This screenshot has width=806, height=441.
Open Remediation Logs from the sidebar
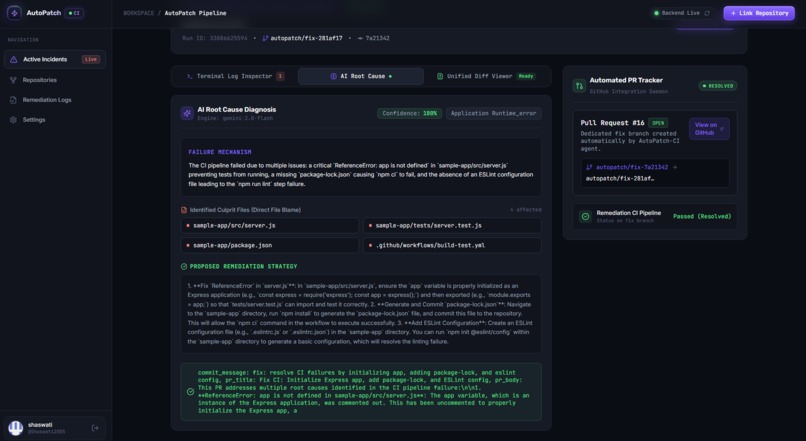55,100
